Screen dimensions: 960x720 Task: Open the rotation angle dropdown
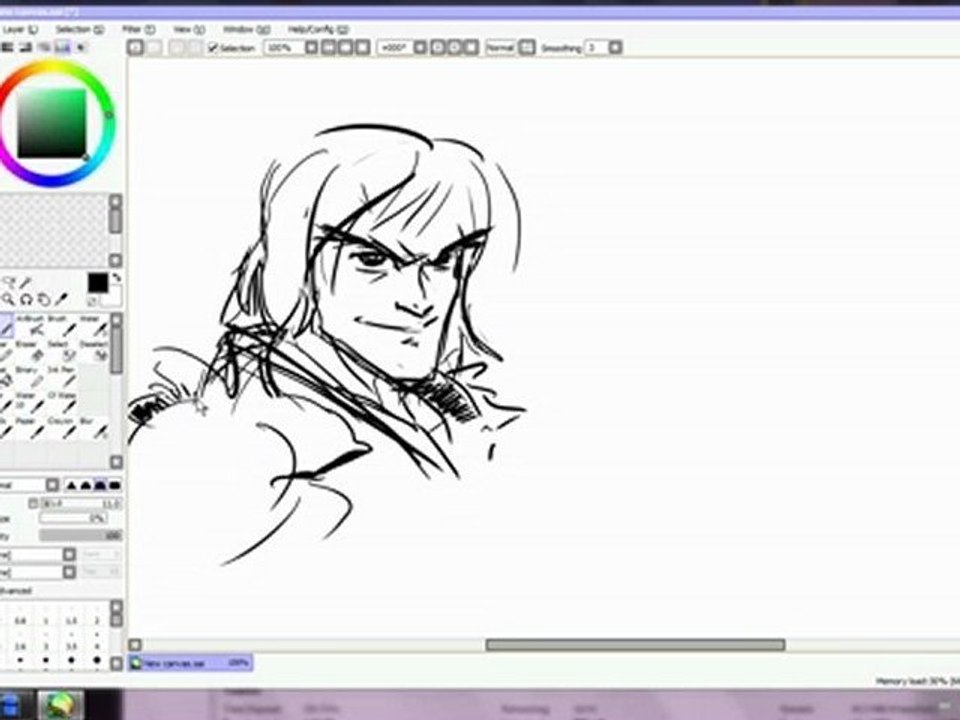point(420,47)
